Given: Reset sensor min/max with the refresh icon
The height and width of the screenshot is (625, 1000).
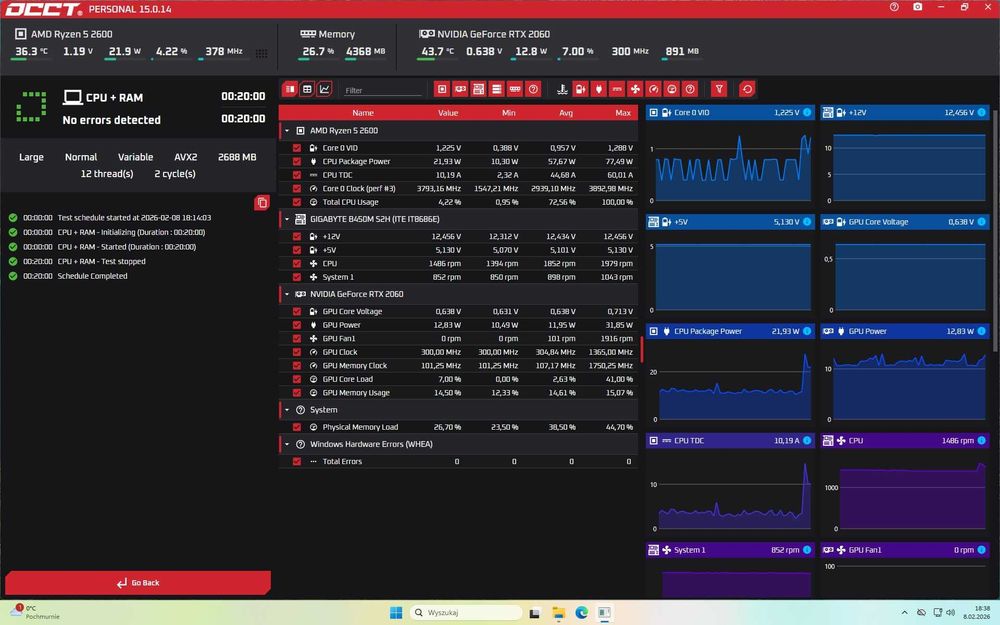Looking at the screenshot, I should (747, 89).
